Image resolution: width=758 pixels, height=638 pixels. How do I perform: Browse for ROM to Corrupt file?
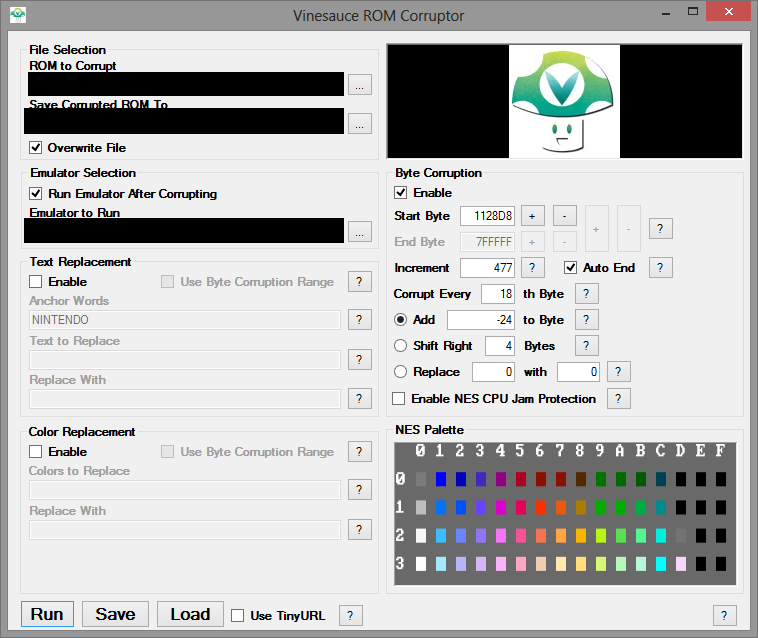click(359, 85)
